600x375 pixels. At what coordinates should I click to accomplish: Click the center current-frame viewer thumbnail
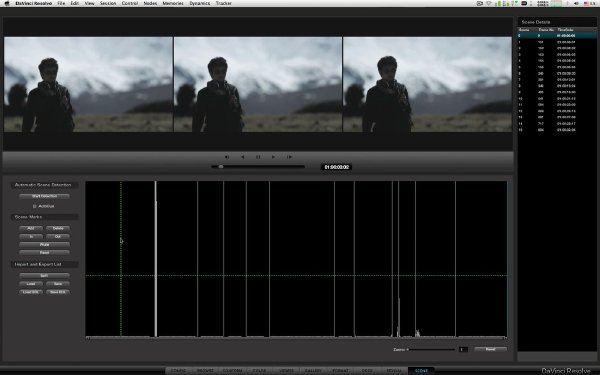(x=258, y=84)
